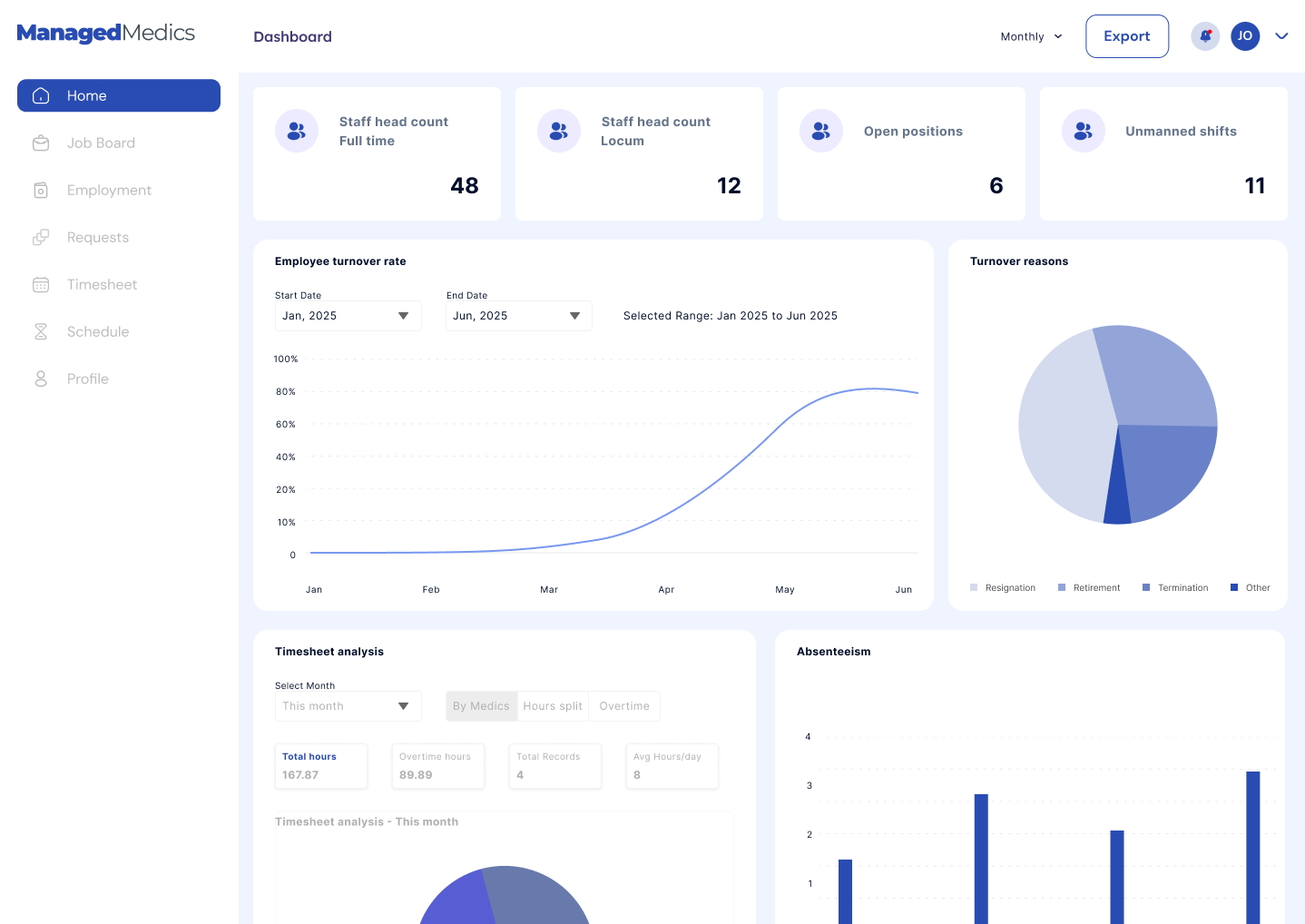
Task: Click the notification bell icon
Action: (1204, 36)
